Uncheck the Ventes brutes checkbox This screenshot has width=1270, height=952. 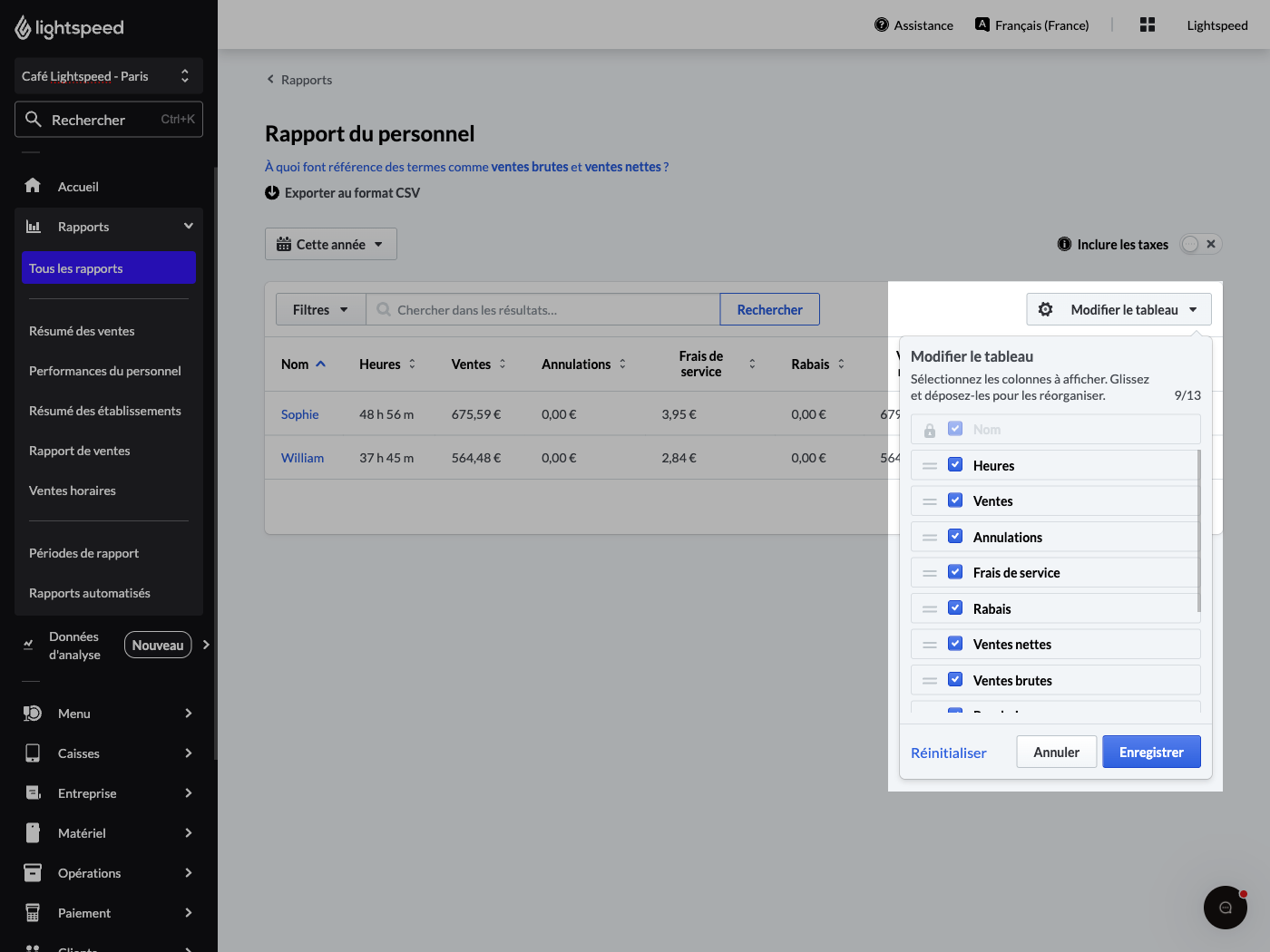coord(955,679)
